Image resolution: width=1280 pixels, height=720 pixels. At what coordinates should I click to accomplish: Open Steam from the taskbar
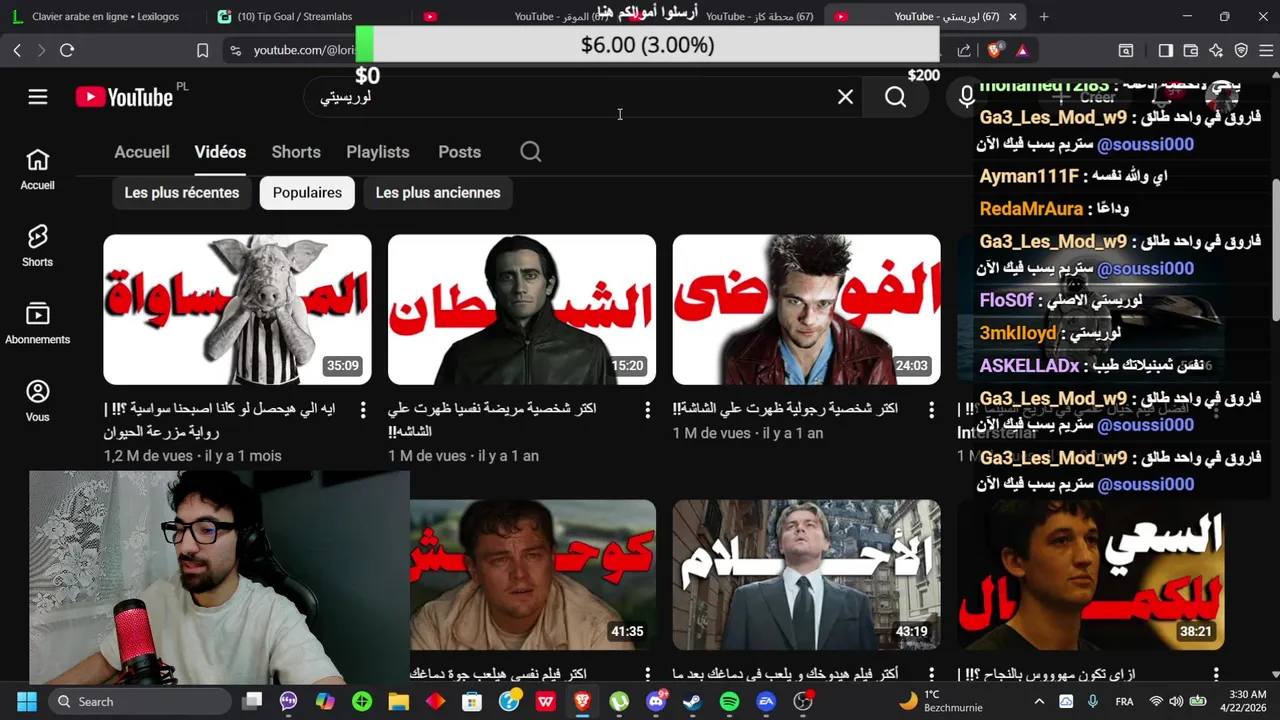pyautogui.click(x=692, y=701)
